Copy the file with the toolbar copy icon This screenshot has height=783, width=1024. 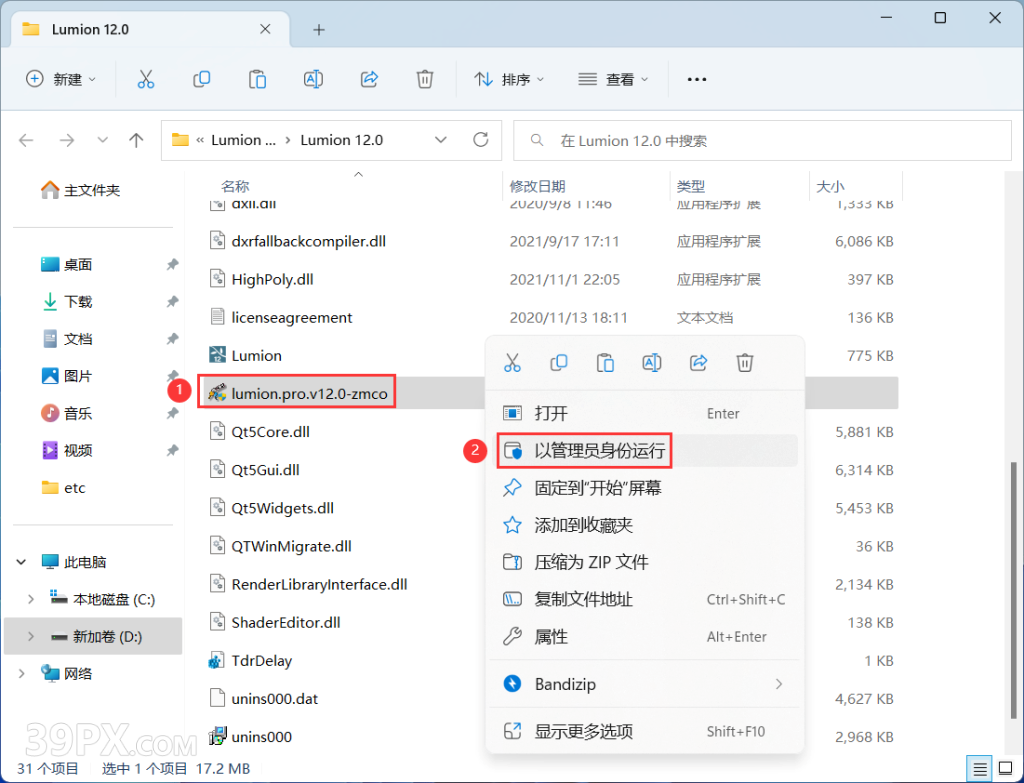click(x=201, y=79)
